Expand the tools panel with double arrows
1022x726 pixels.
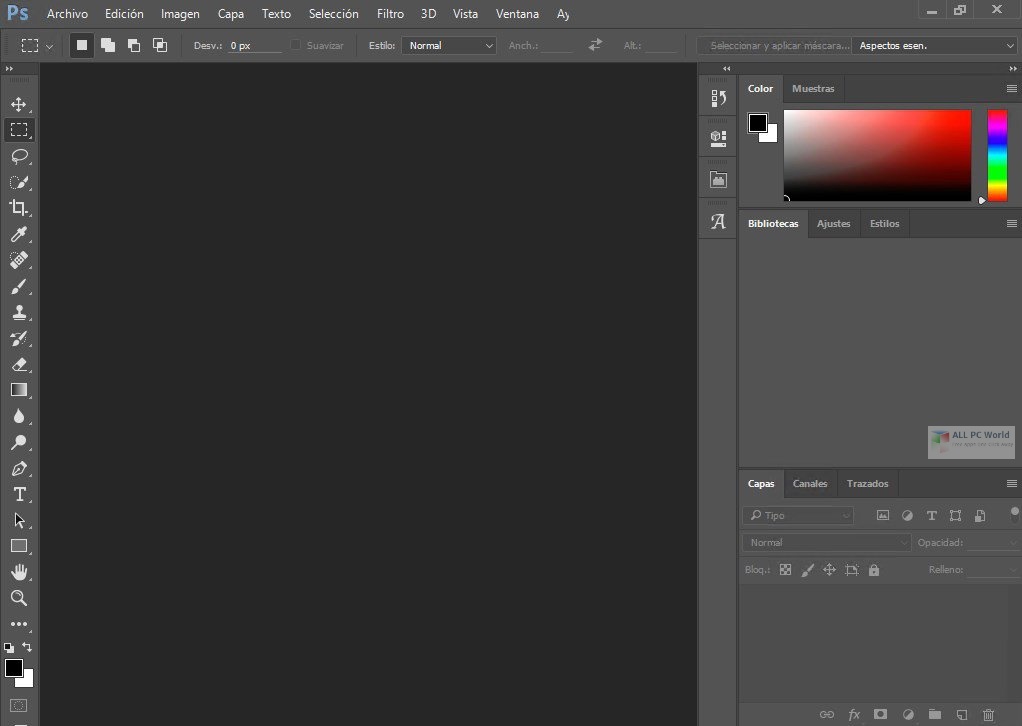(x=9, y=68)
